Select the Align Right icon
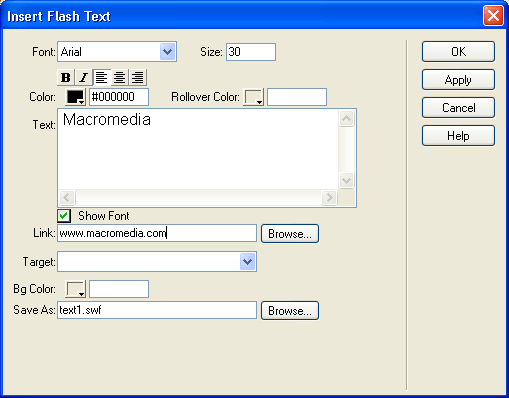 (x=137, y=77)
